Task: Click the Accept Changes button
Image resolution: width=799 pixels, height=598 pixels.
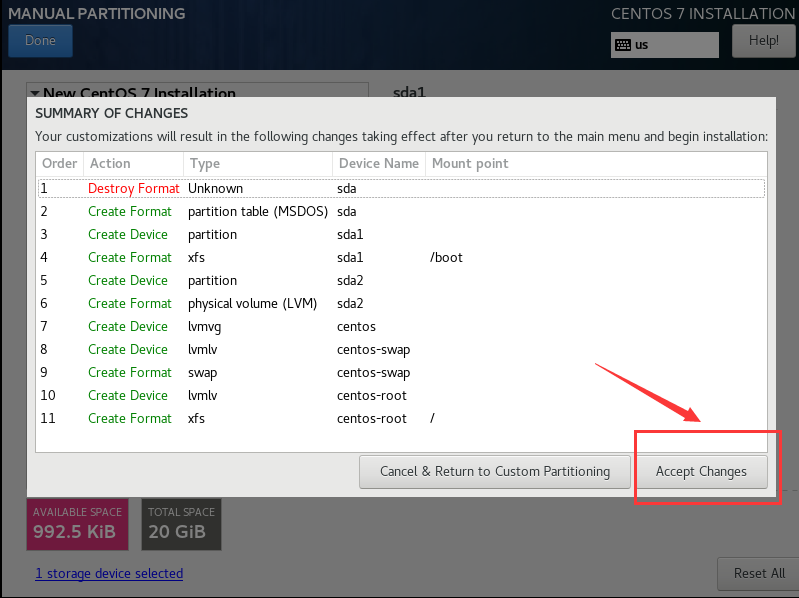Action: (x=701, y=472)
